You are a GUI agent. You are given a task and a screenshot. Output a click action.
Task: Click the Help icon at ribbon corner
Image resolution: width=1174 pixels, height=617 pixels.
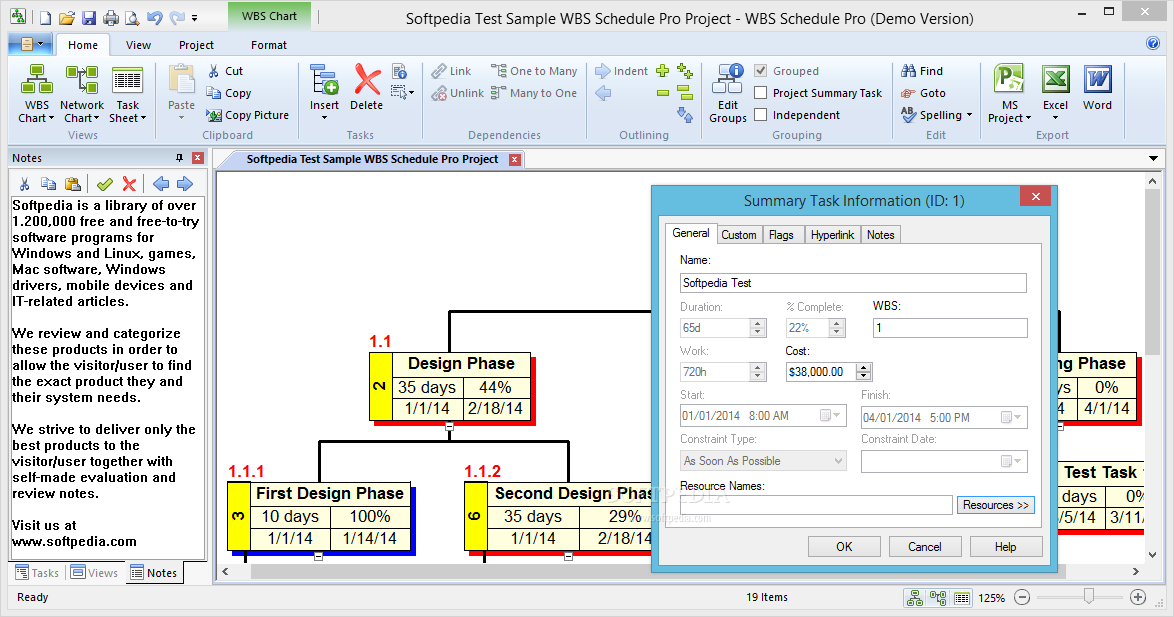click(1153, 43)
